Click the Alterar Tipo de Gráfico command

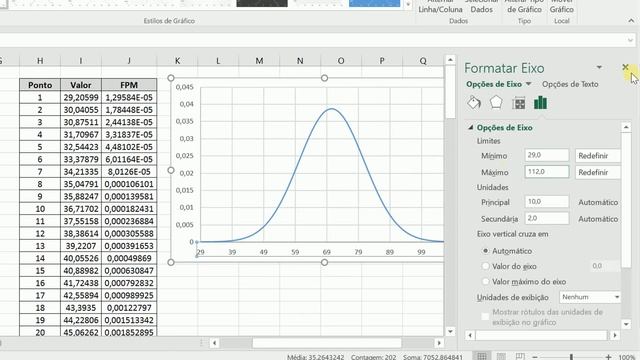tap(524, 7)
